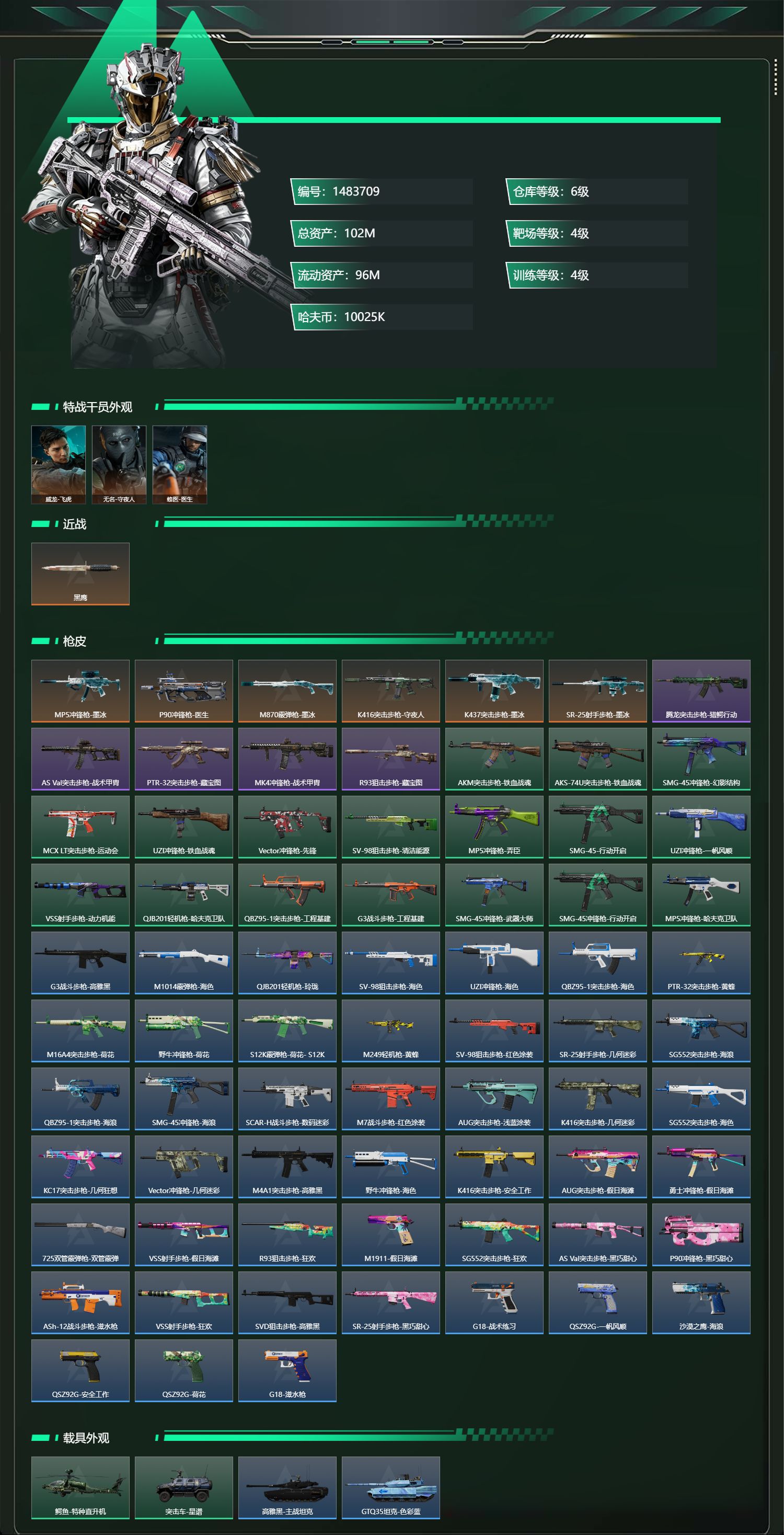Viewport: 784px width, 1535px height.
Task: Click the 哈夫币 10025K balance field
Action: 382,317
